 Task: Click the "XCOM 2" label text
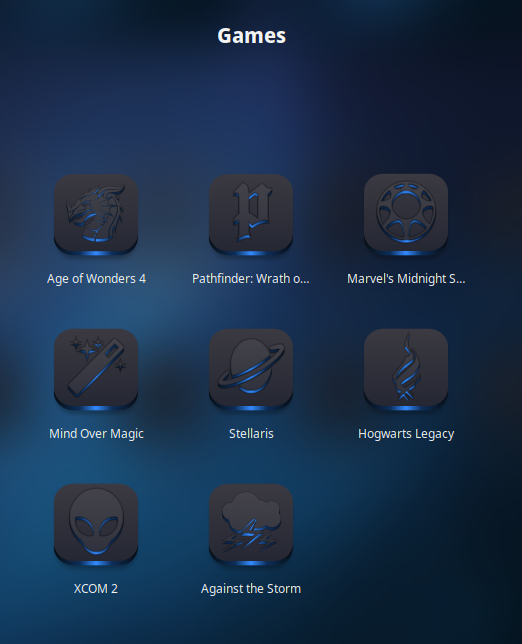[x=96, y=589]
